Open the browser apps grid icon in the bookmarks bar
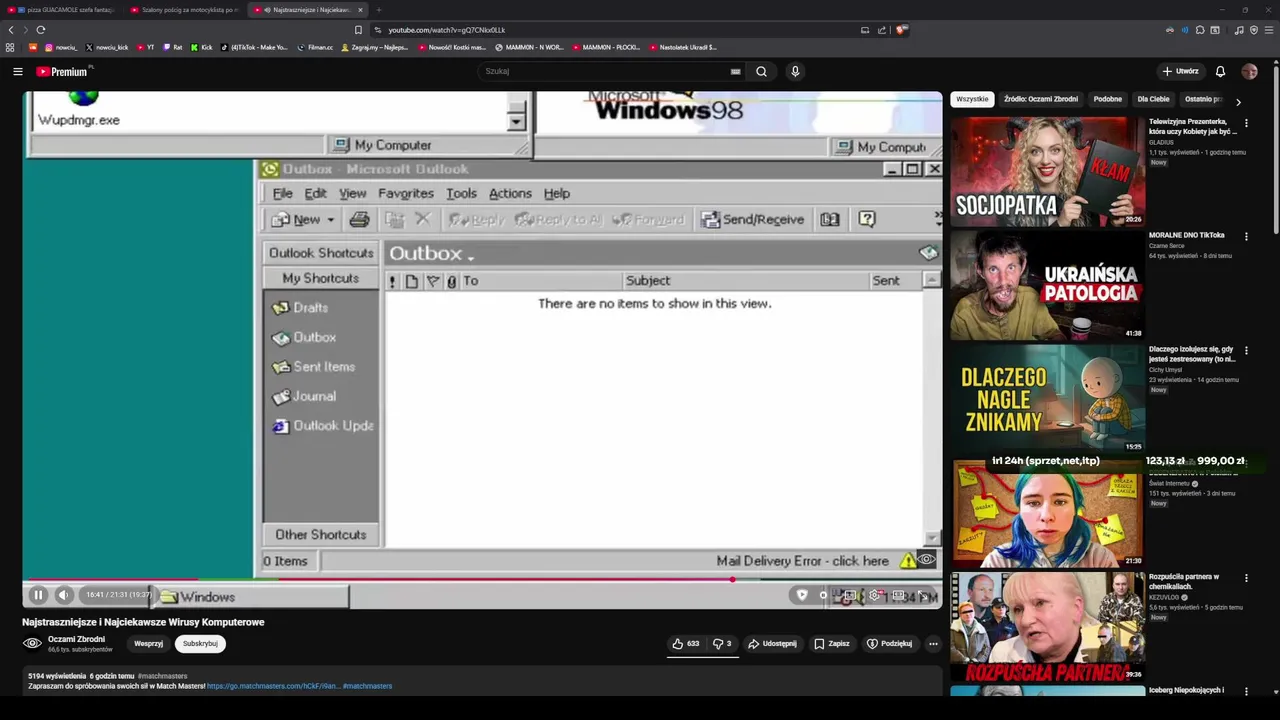The width and height of the screenshot is (1280, 720). [x=10, y=47]
